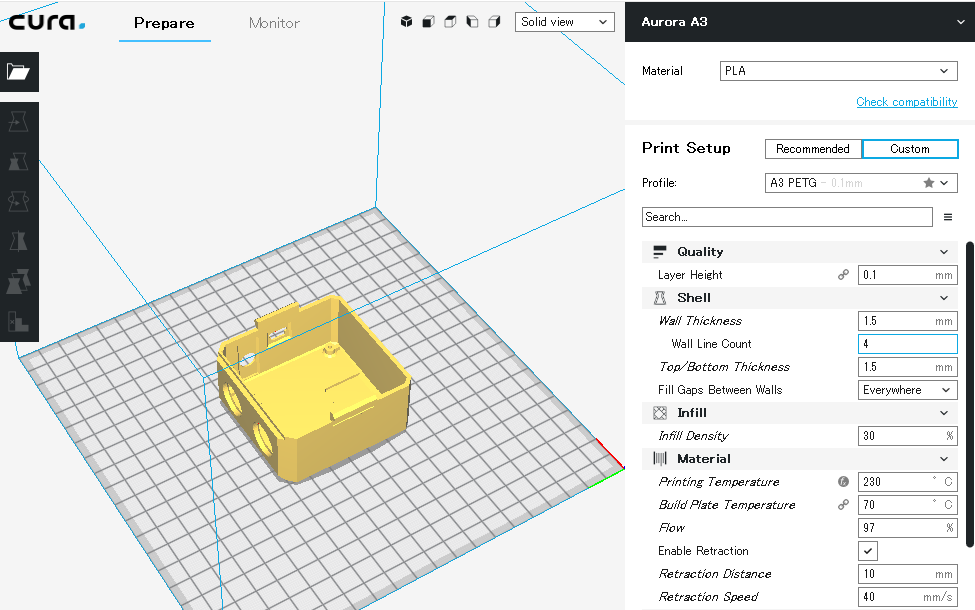Click the Infill section icon

660,413
